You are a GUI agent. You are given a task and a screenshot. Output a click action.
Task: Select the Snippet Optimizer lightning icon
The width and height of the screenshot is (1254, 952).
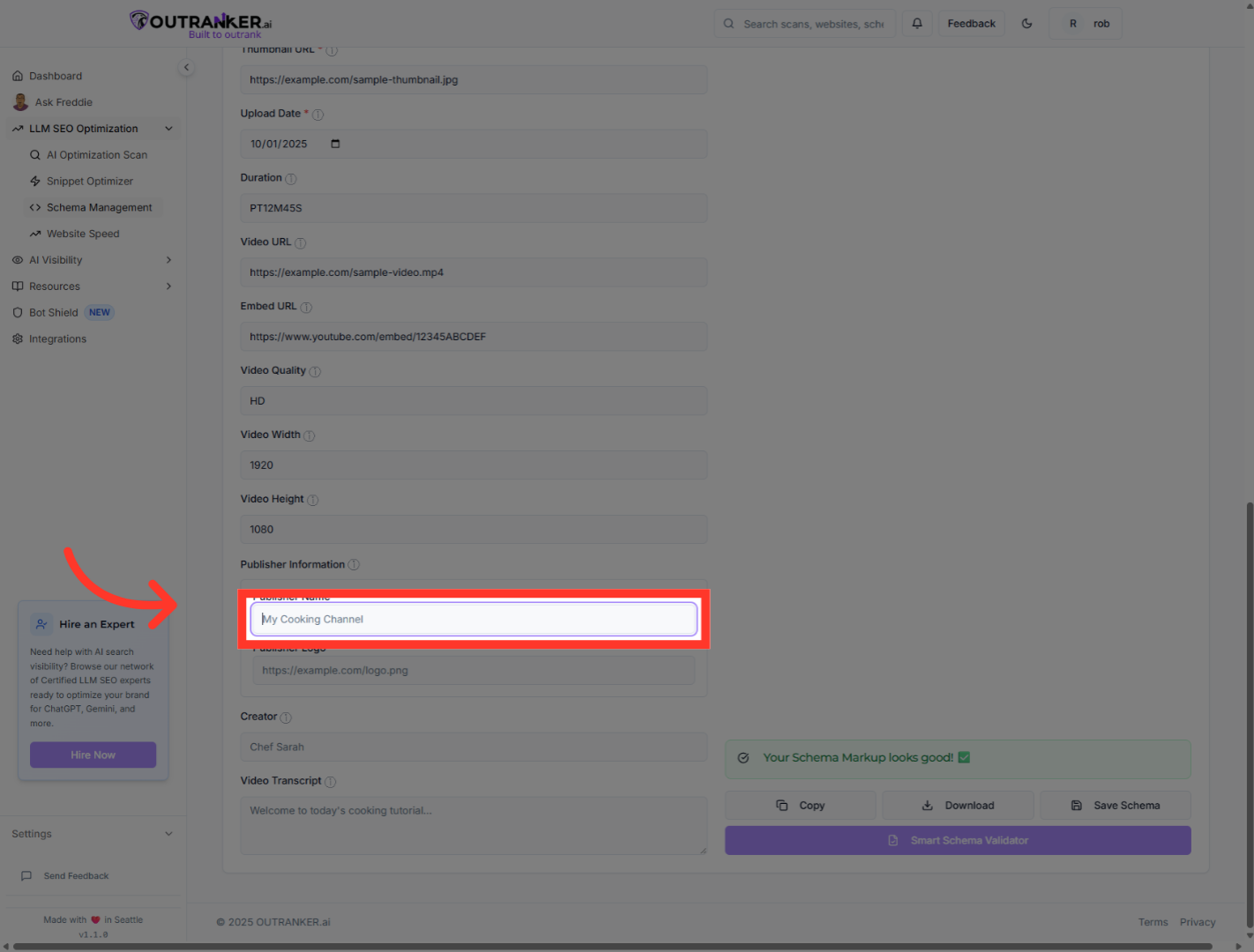click(35, 181)
